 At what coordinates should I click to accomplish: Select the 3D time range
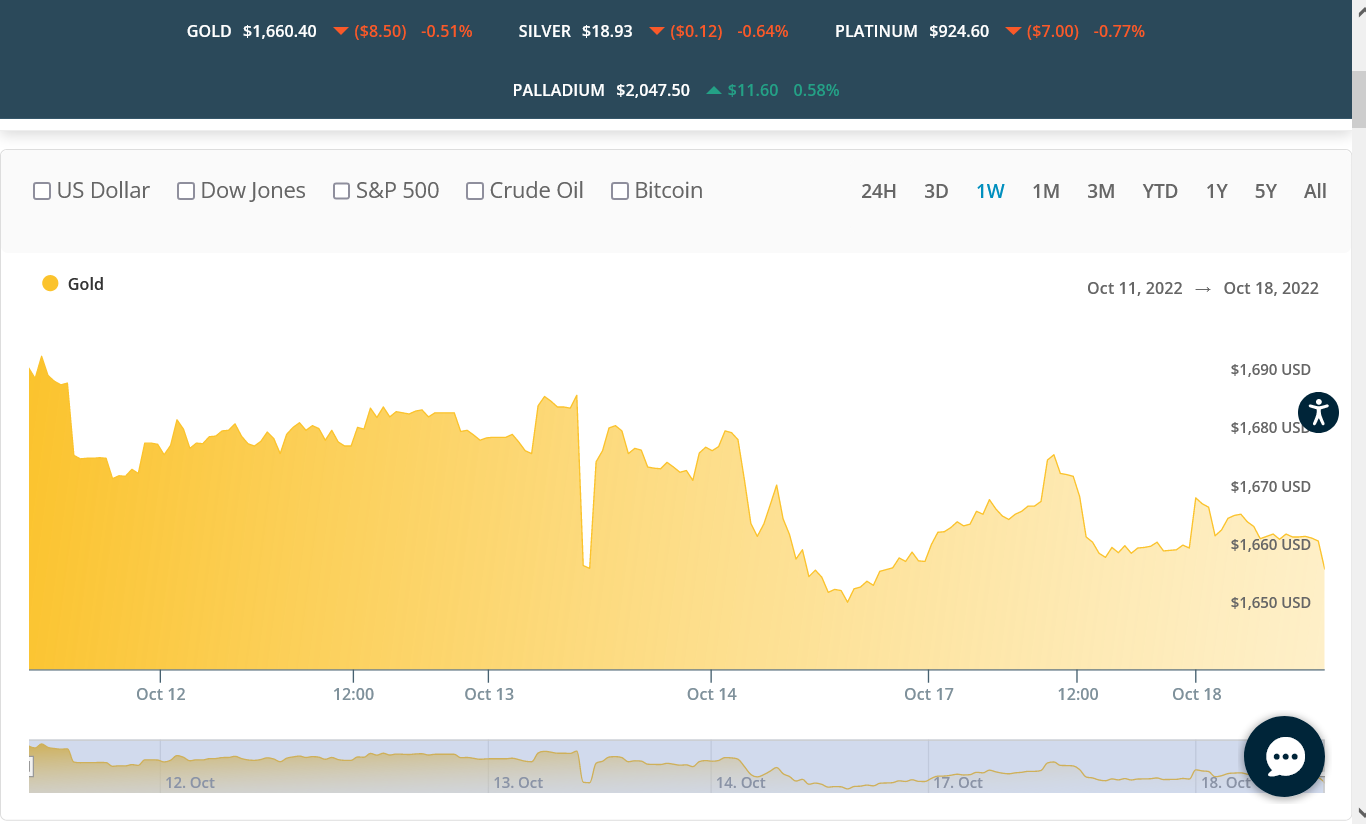(x=936, y=191)
